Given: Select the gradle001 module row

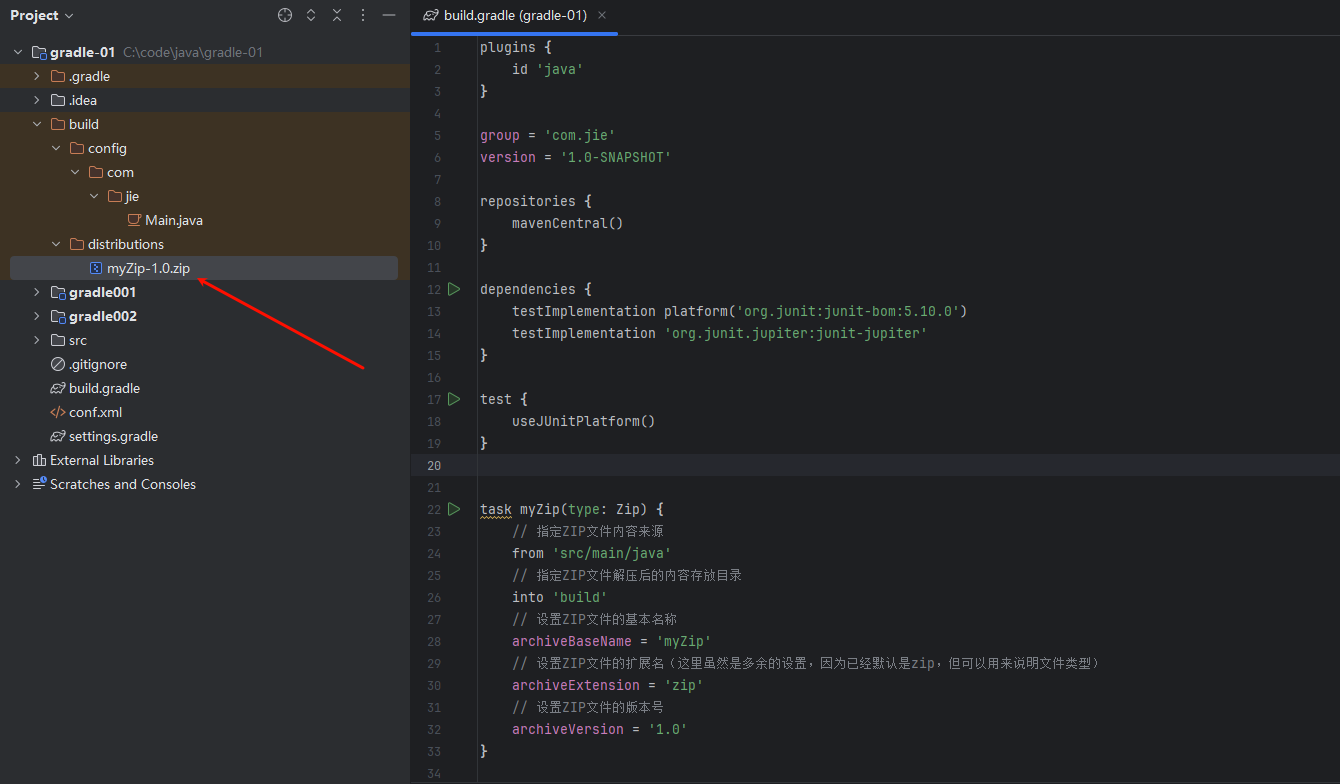Looking at the screenshot, I should tap(204, 292).
